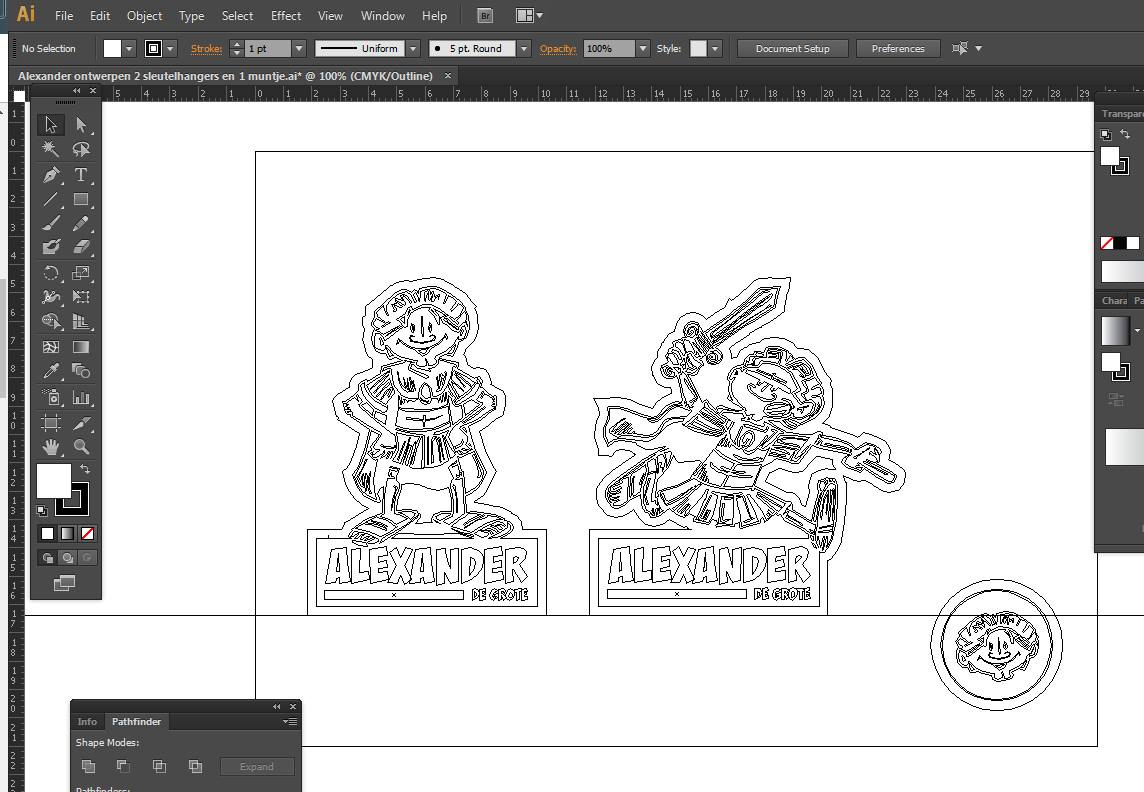
Task: Choose the Eyedropper tool
Action: click(x=51, y=371)
